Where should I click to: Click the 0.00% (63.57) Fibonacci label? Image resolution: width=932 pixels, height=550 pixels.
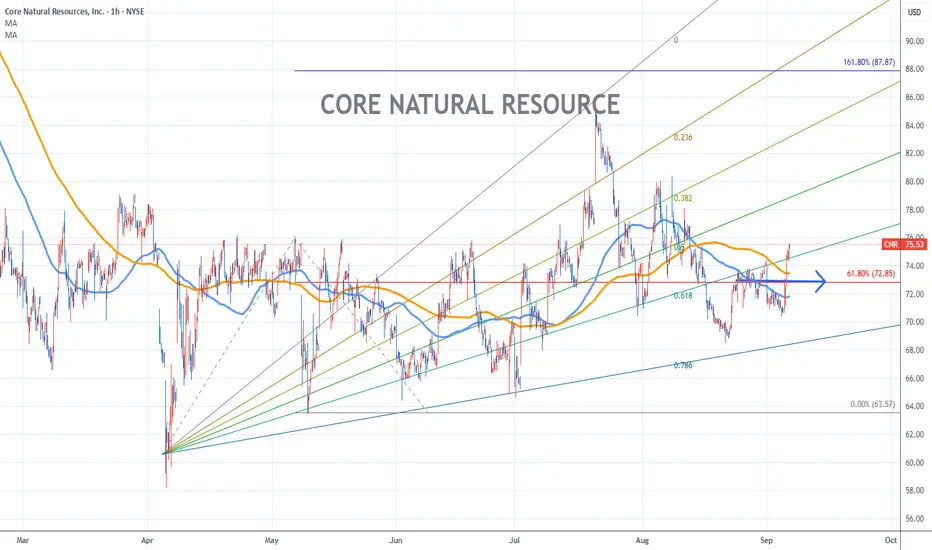872,404
